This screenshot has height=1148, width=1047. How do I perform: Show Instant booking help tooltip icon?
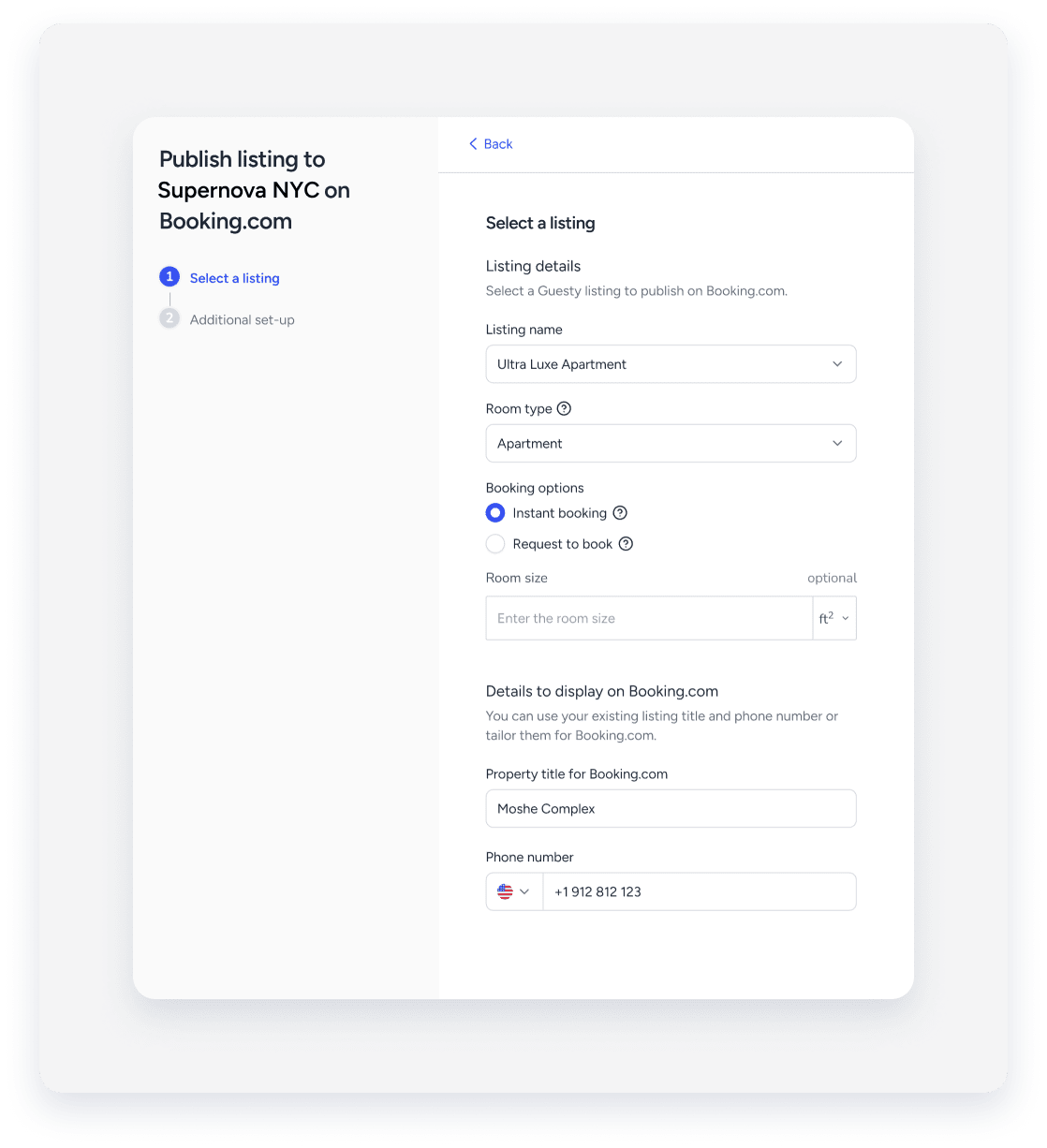(x=620, y=513)
